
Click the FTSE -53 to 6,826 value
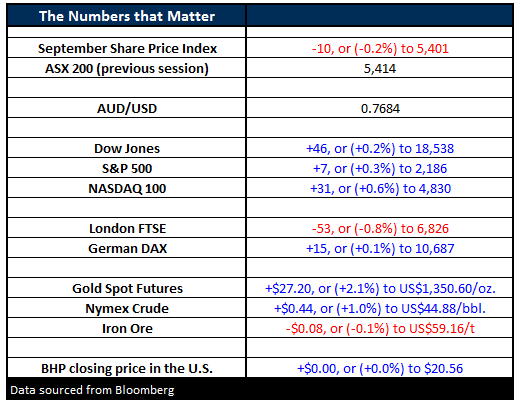pos(380,228)
